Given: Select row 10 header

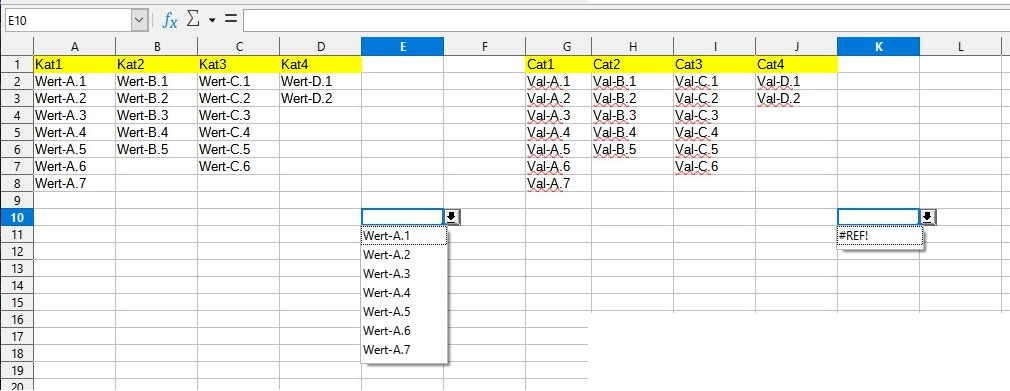Looking at the screenshot, I should (17, 217).
